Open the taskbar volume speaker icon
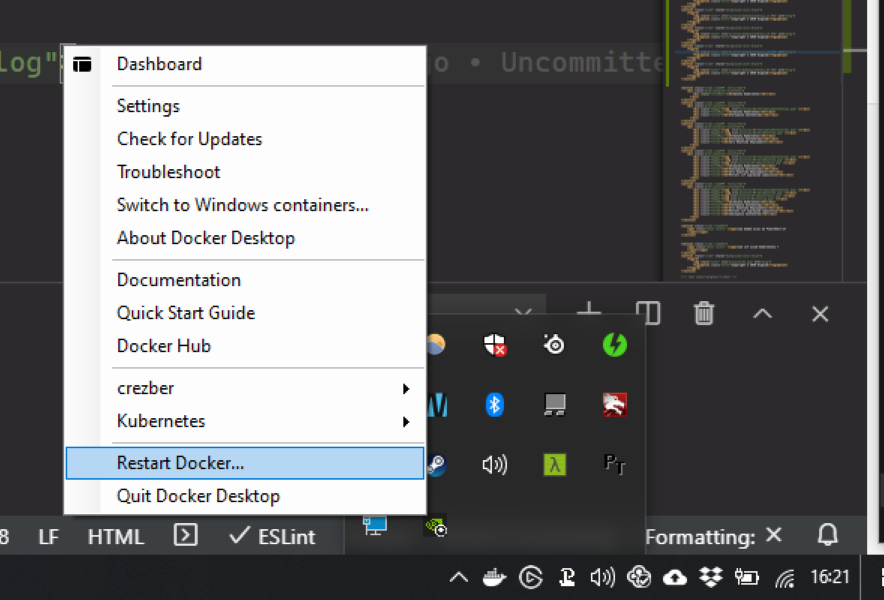Image resolution: width=884 pixels, height=600 pixels. (x=603, y=577)
